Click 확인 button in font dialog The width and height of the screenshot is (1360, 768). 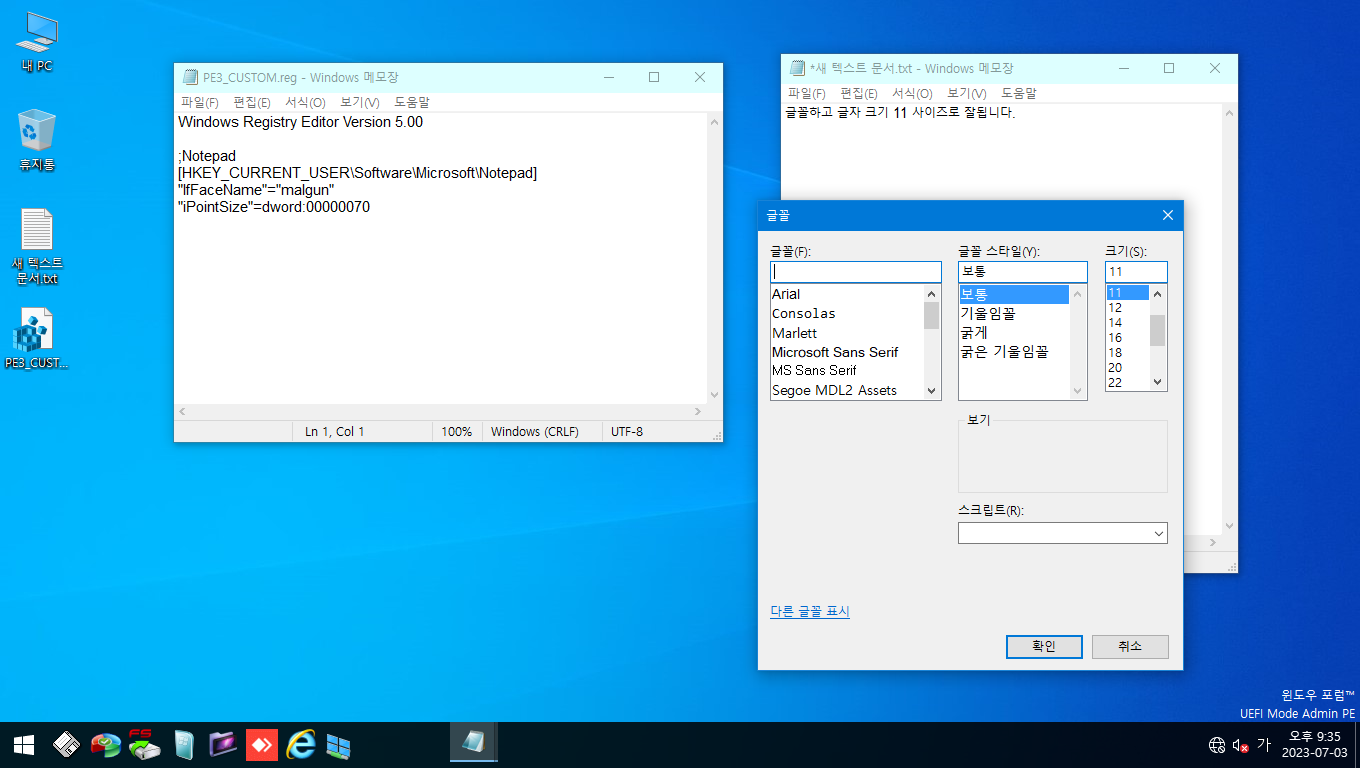point(1044,646)
